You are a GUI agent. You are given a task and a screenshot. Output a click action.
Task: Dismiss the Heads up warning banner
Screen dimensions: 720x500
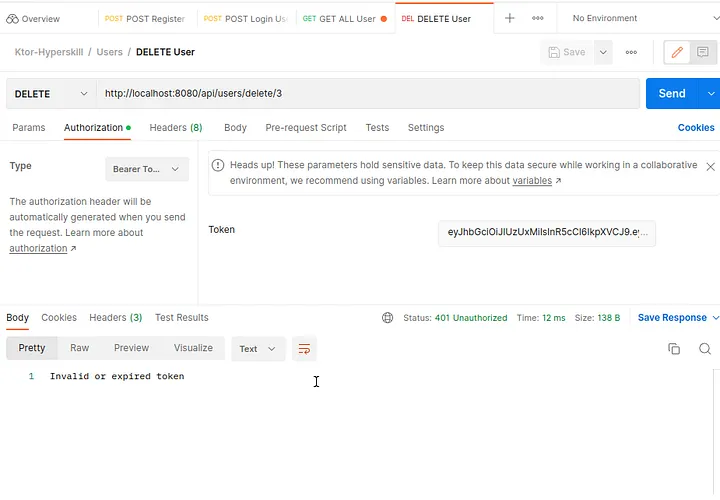tap(710, 167)
